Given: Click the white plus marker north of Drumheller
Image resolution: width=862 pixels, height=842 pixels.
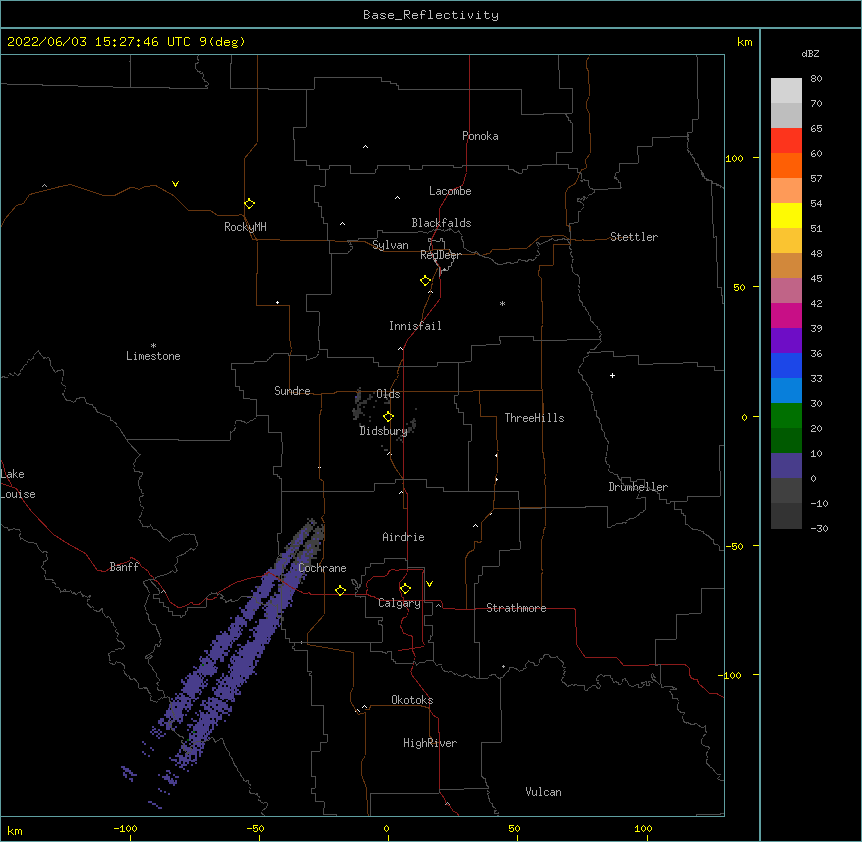Looking at the screenshot, I should point(612,375).
